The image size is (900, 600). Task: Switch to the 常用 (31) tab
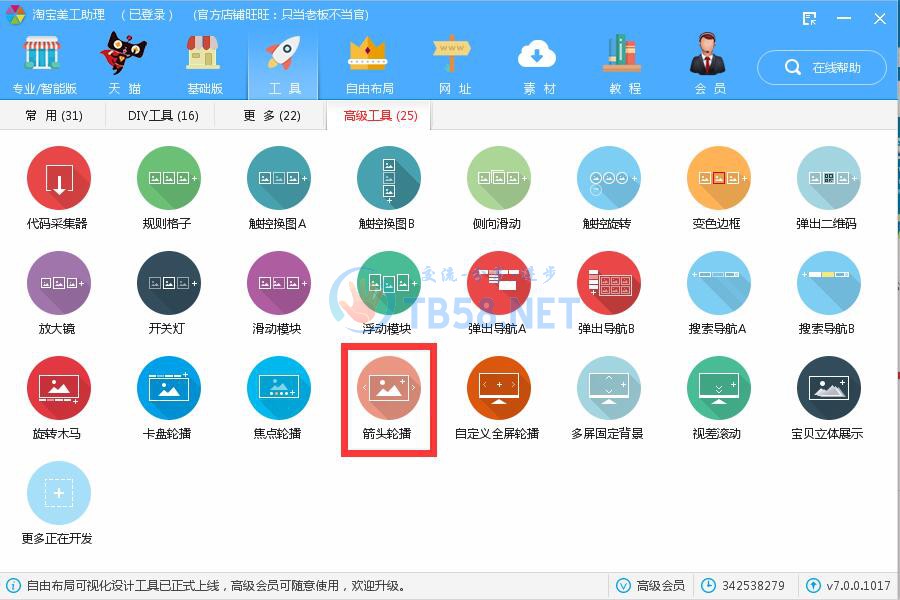tap(54, 116)
